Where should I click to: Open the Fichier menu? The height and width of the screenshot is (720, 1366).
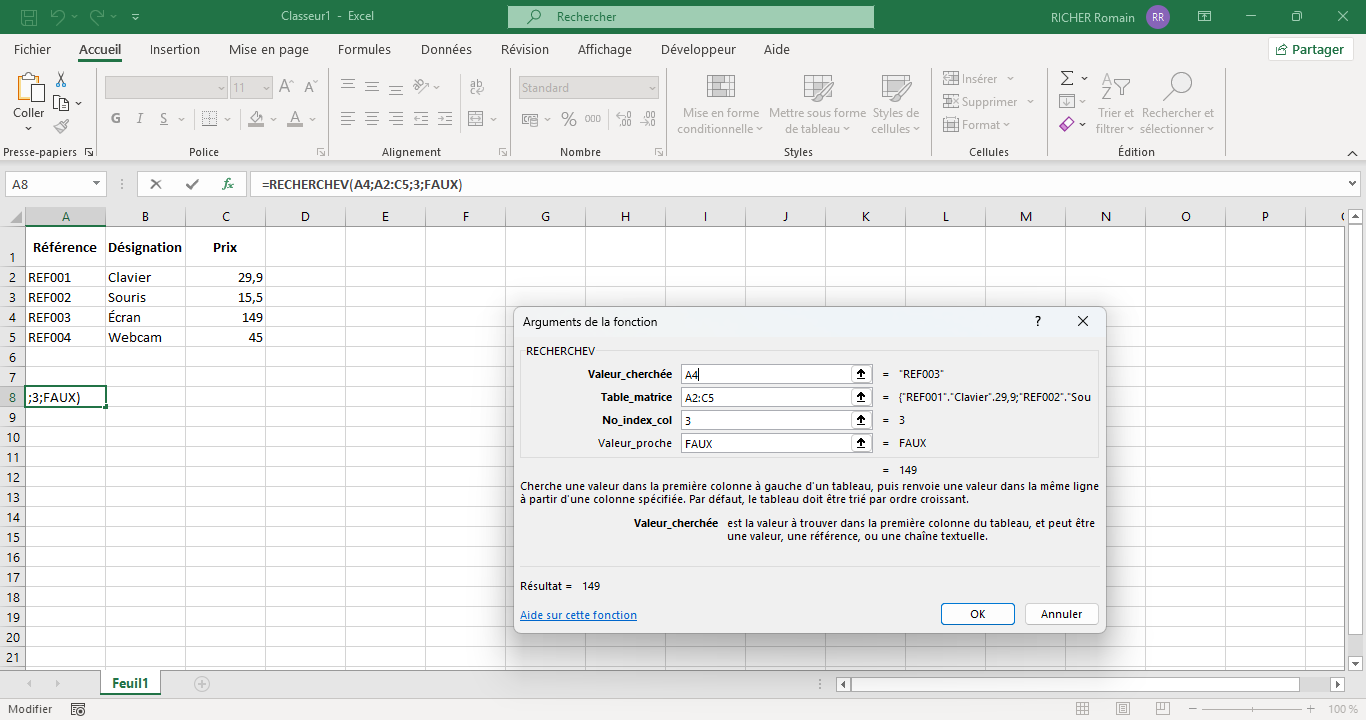33,49
